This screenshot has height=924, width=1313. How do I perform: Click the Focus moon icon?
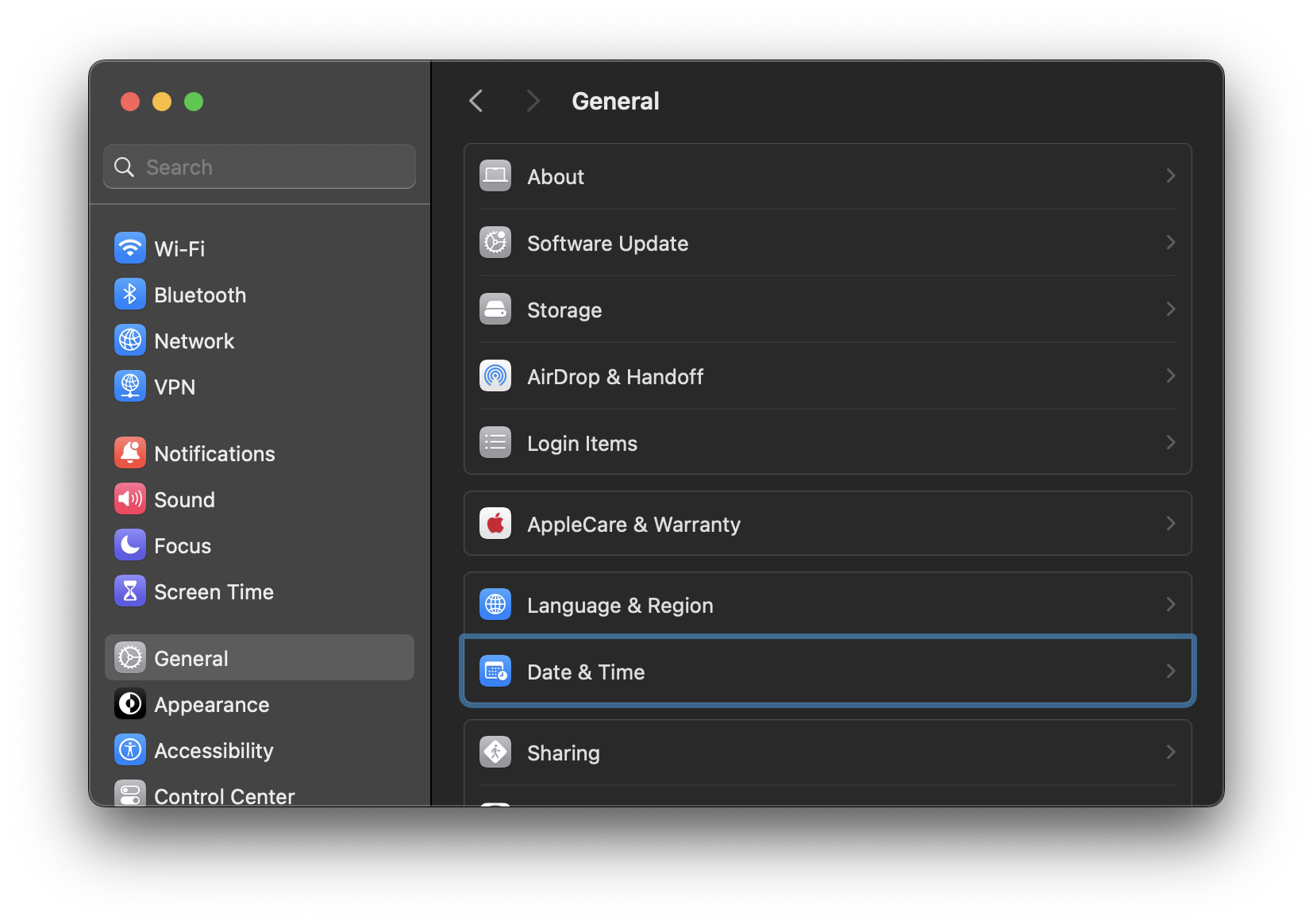point(130,545)
